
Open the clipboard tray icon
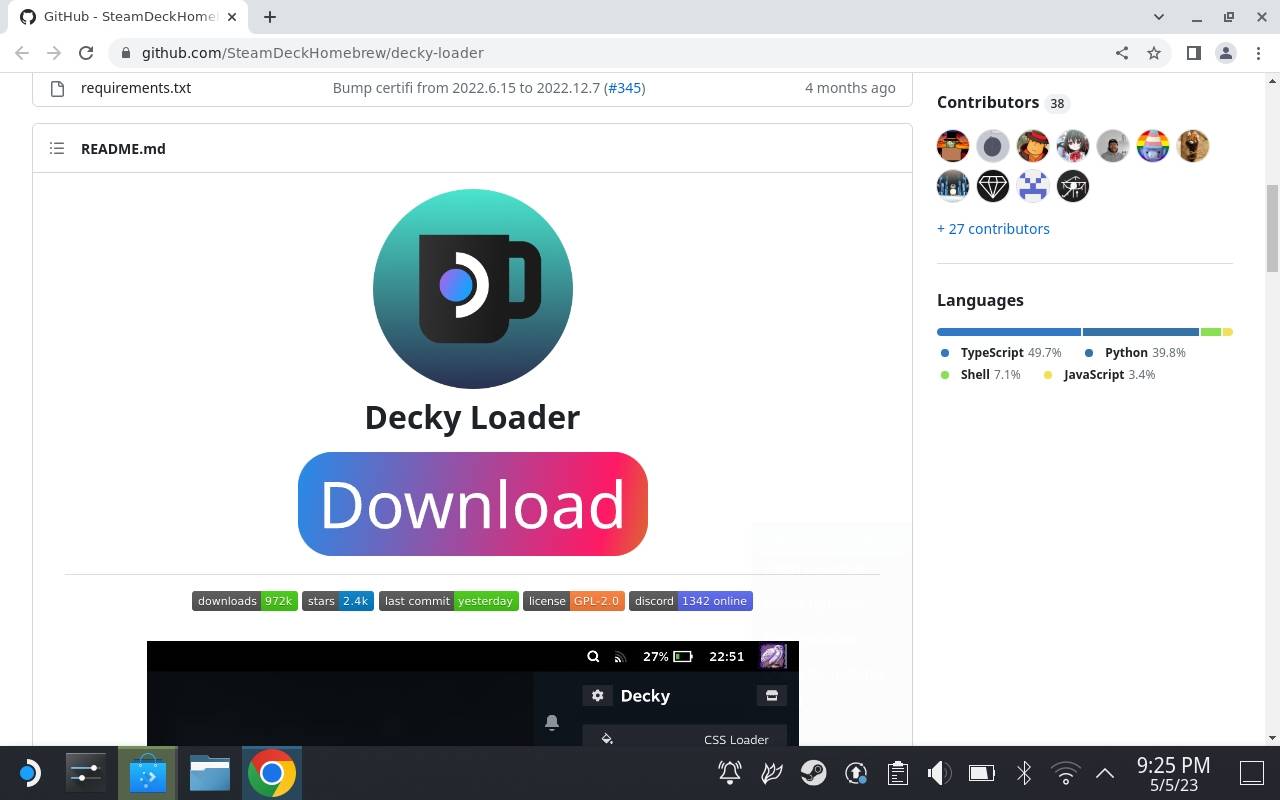[x=898, y=773]
